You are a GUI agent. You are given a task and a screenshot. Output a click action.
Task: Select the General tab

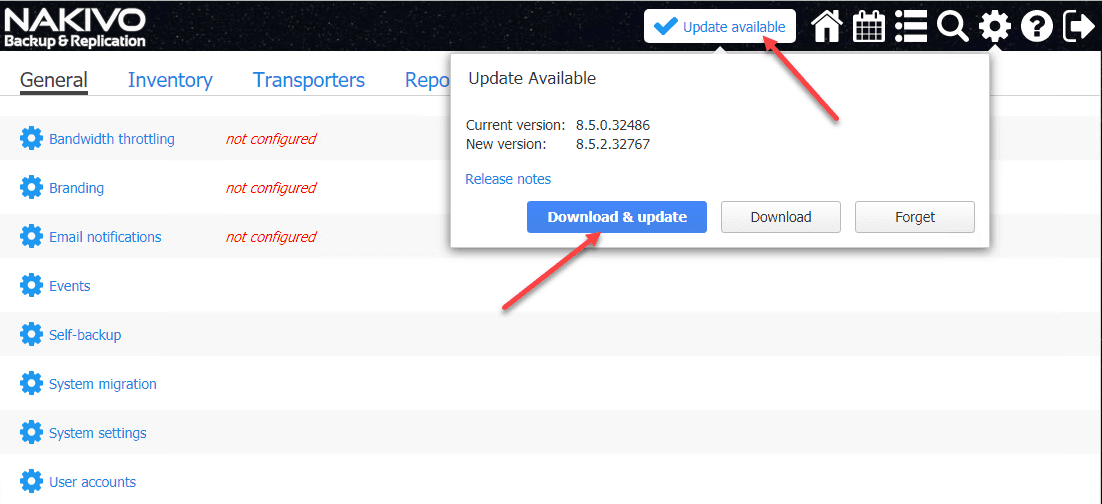pyautogui.click(x=53, y=80)
